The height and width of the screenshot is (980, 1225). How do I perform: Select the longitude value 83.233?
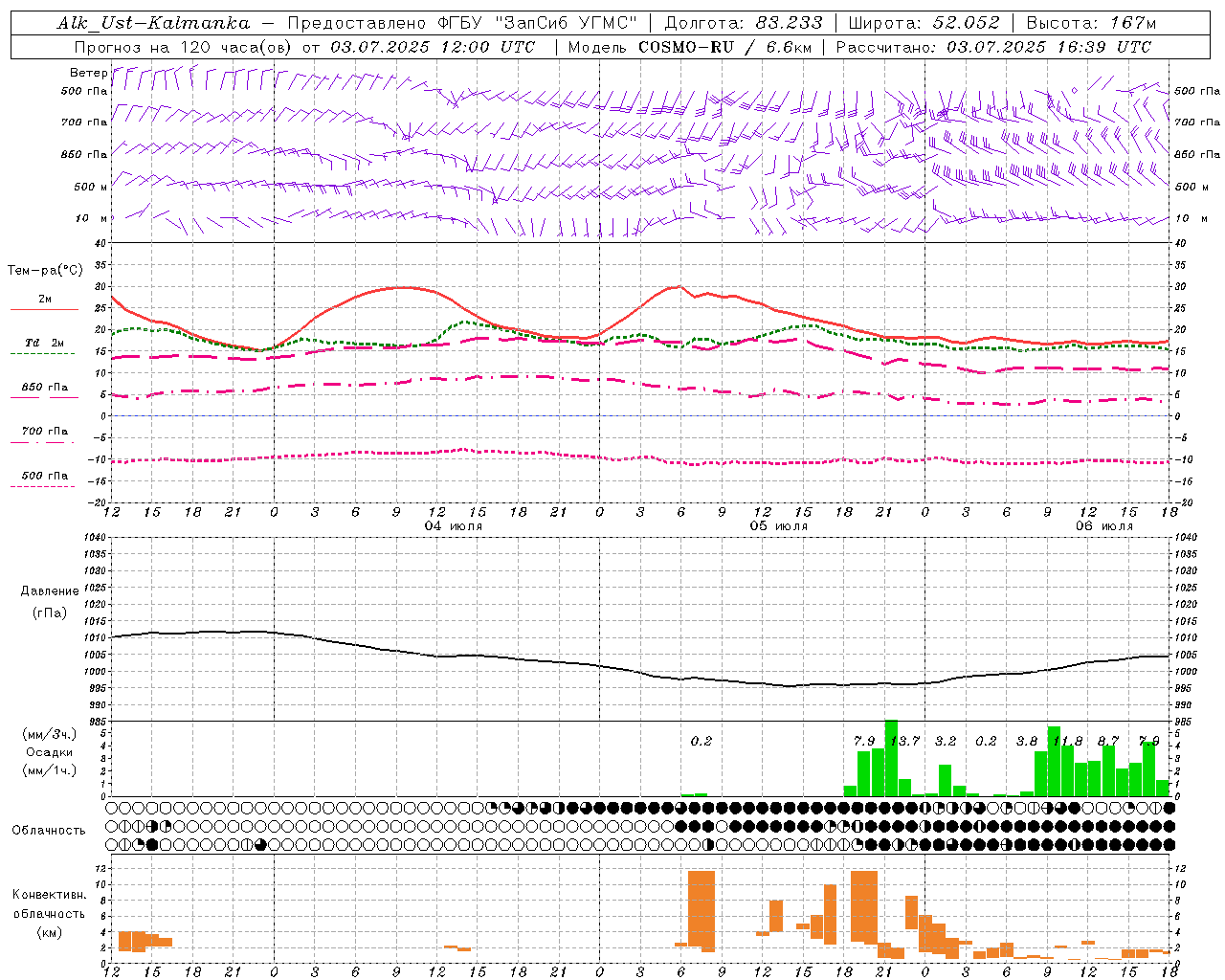coord(789,23)
